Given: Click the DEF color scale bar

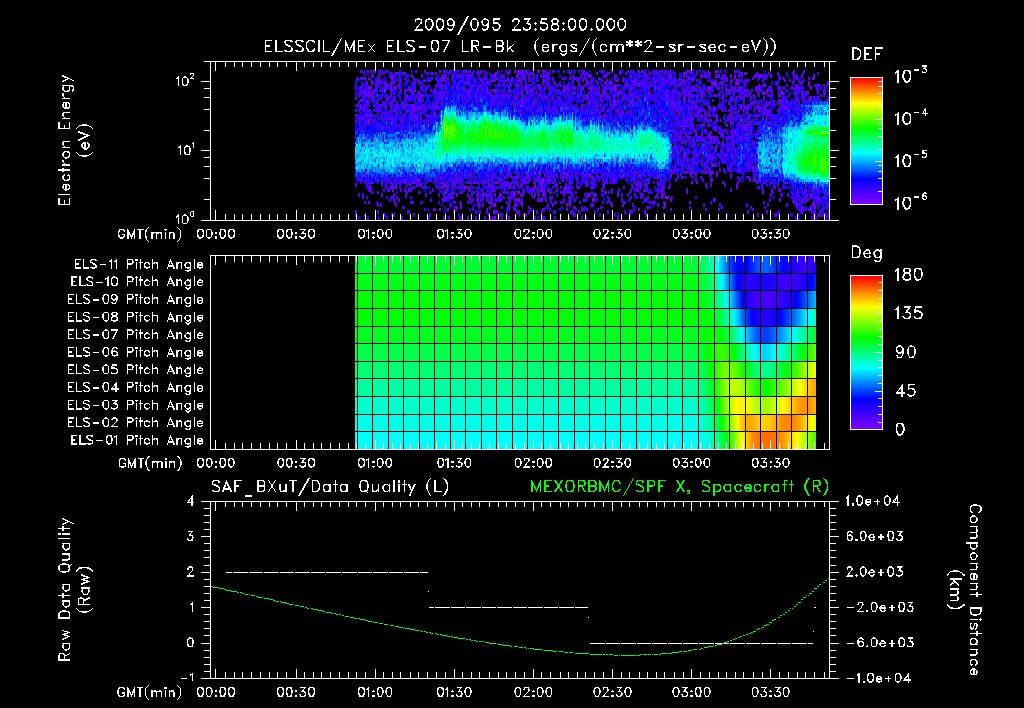Looking at the screenshot, I should 866,141.
